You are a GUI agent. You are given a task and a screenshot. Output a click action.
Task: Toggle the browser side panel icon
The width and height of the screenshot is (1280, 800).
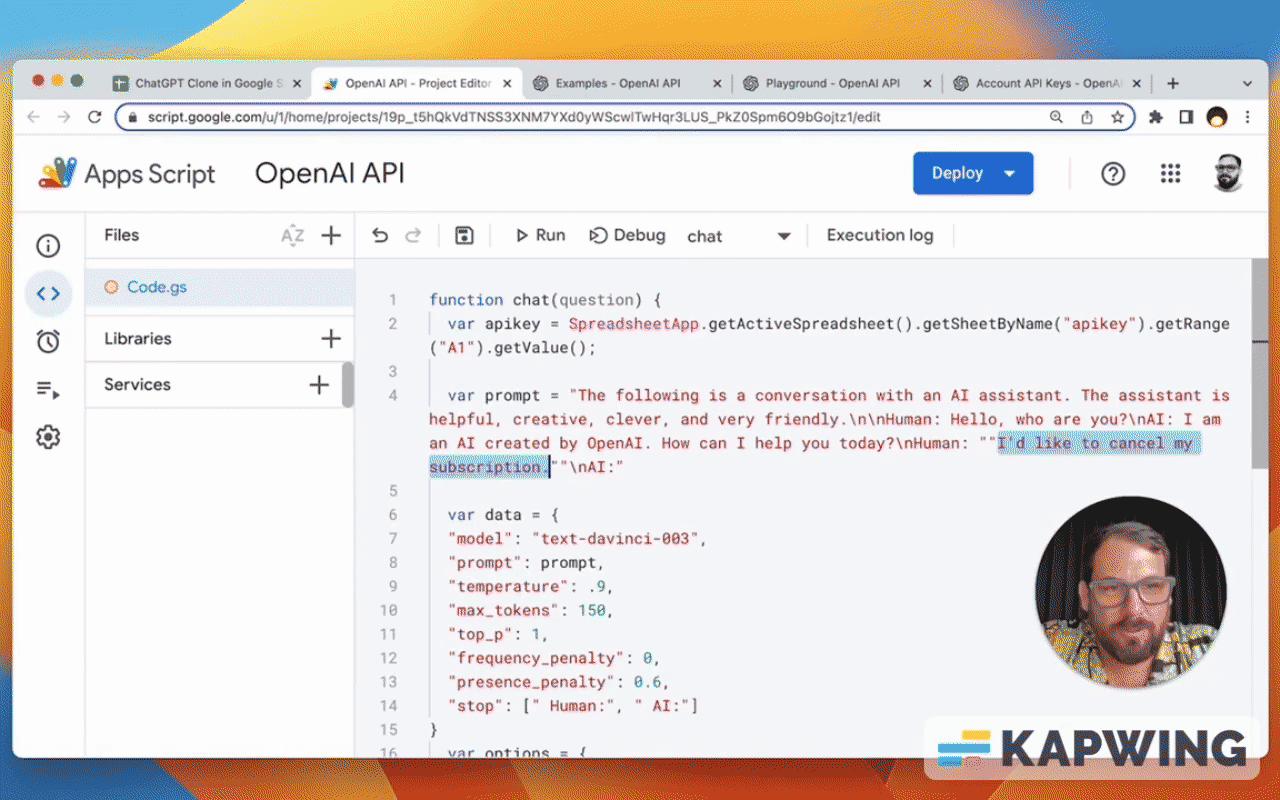[1186, 117]
